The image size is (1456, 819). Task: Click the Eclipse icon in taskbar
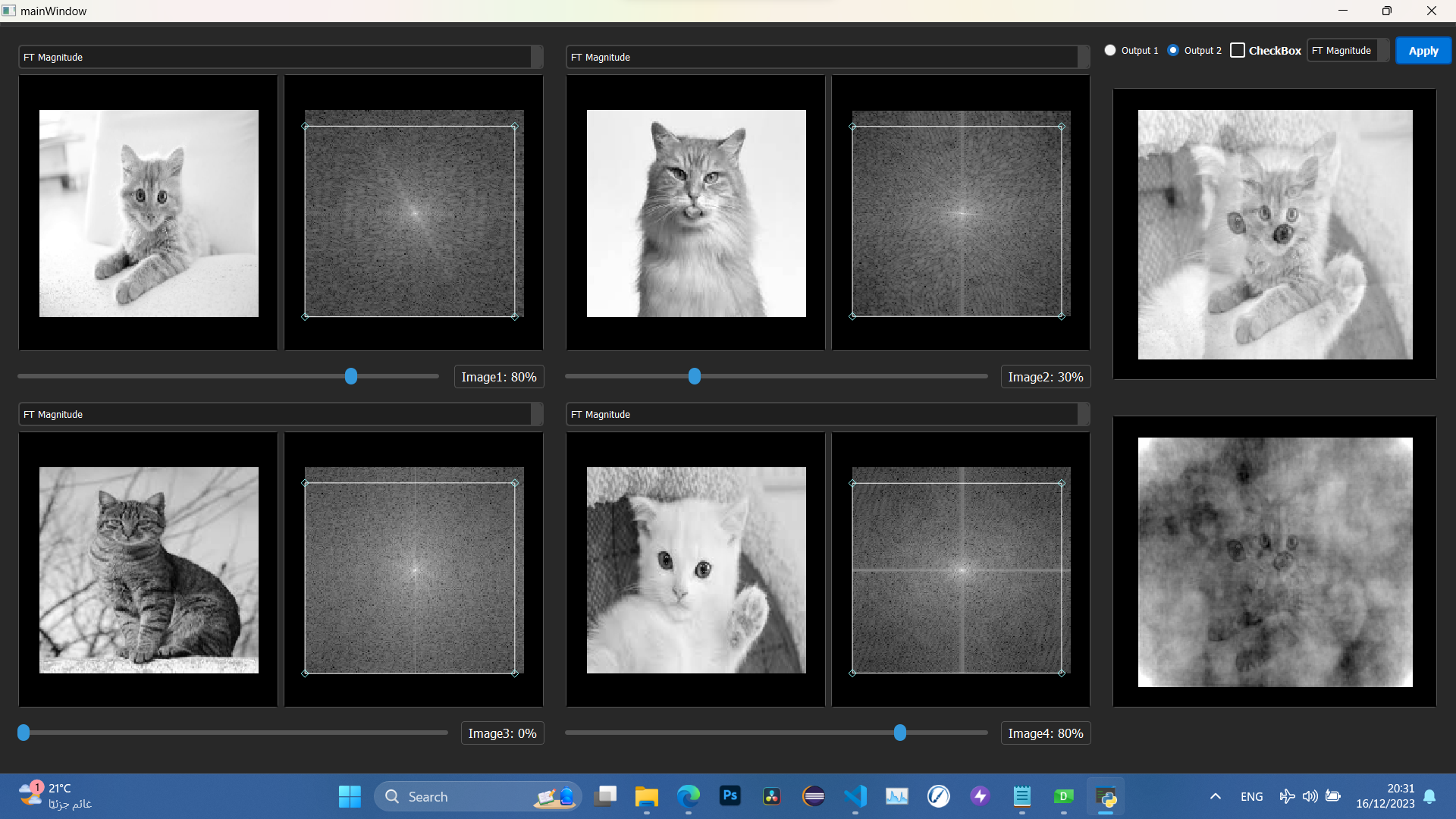(814, 796)
